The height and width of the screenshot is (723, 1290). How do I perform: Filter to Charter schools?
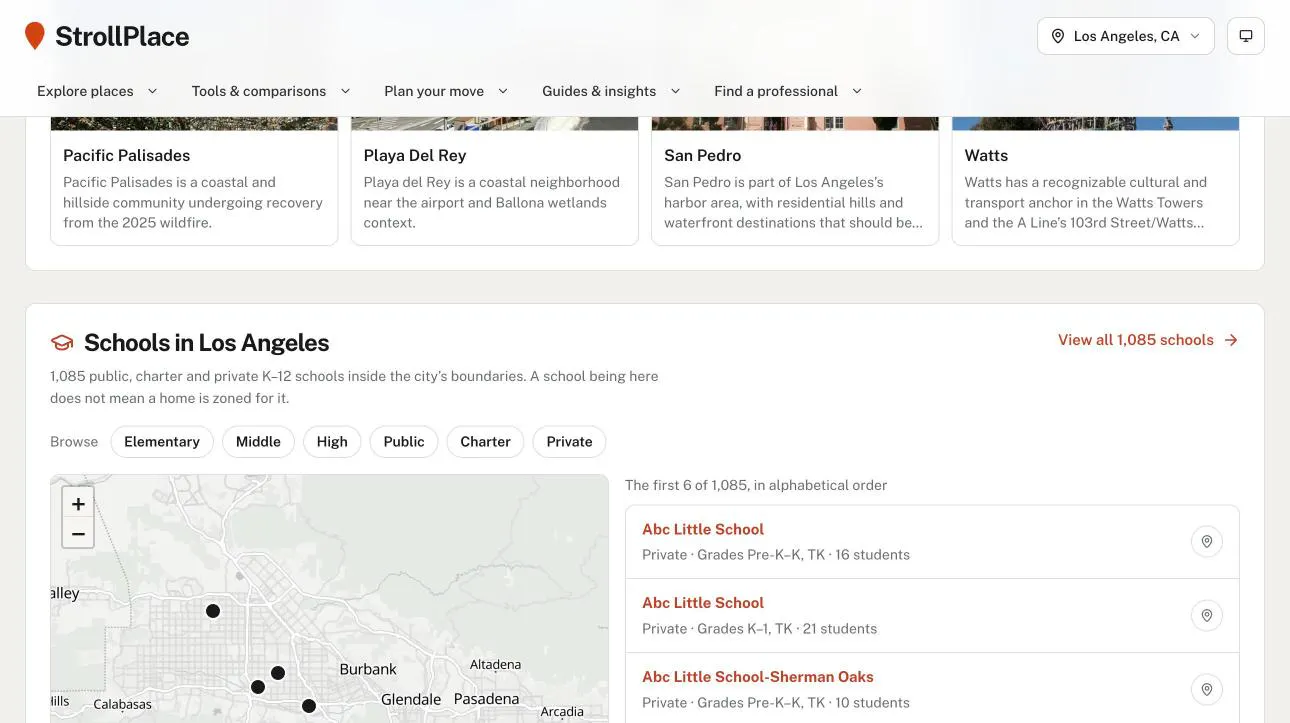tap(485, 442)
